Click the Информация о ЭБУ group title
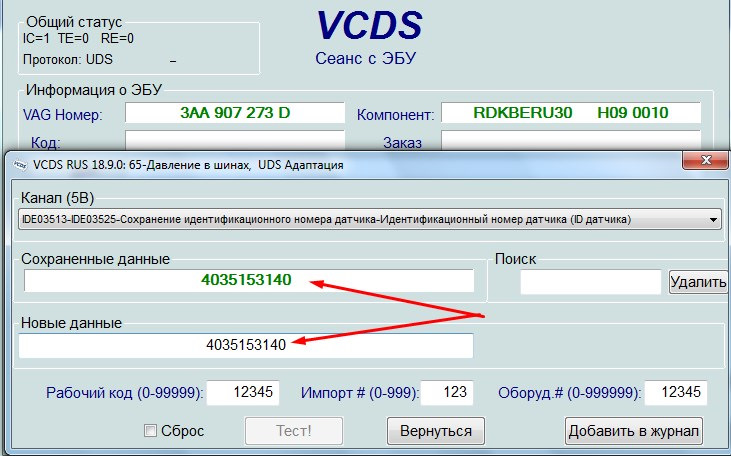 pyautogui.click(x=94, y=90)
